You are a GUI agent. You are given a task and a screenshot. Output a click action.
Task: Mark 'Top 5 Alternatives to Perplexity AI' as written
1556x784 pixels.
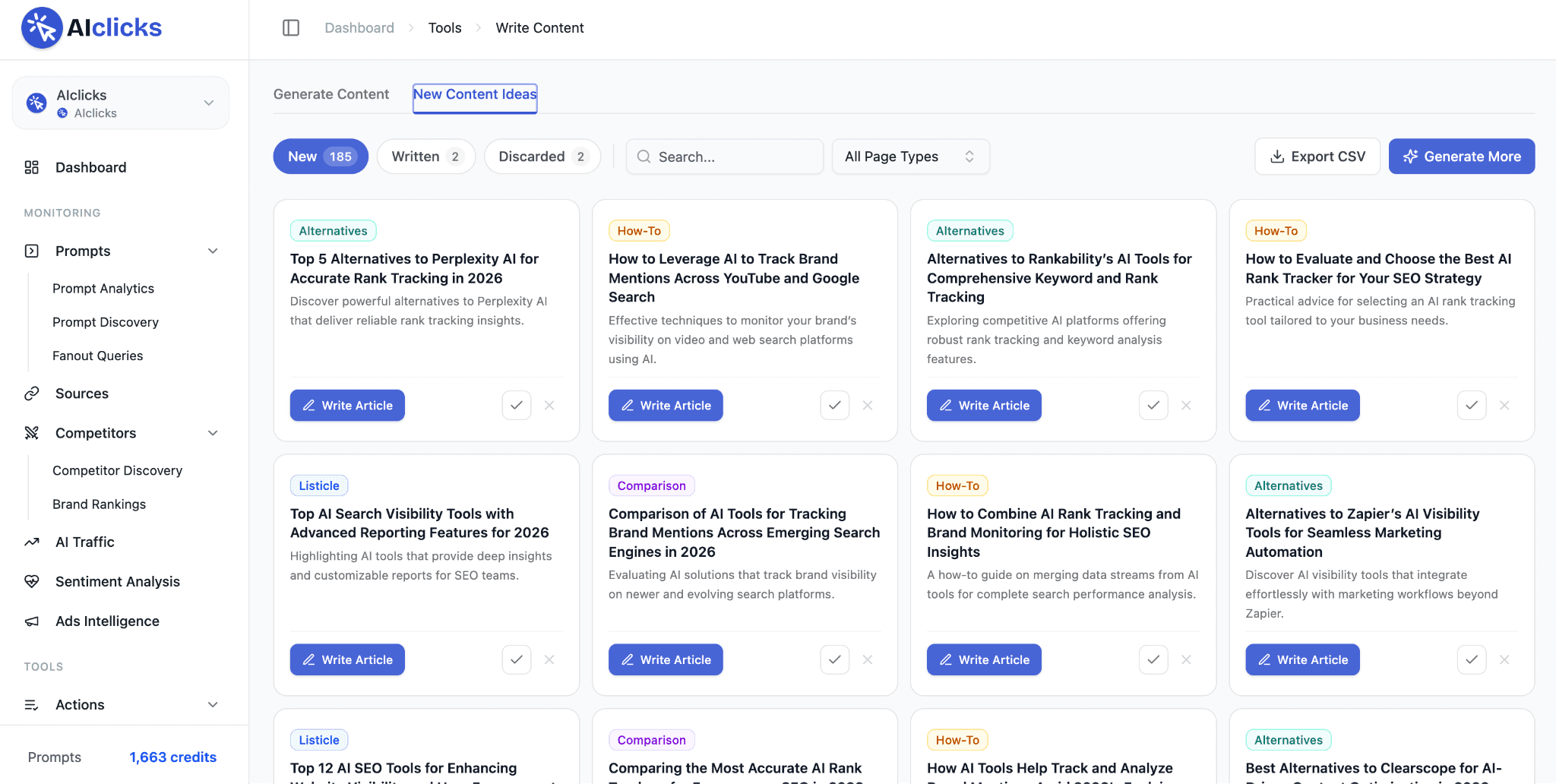coord(517,406)
